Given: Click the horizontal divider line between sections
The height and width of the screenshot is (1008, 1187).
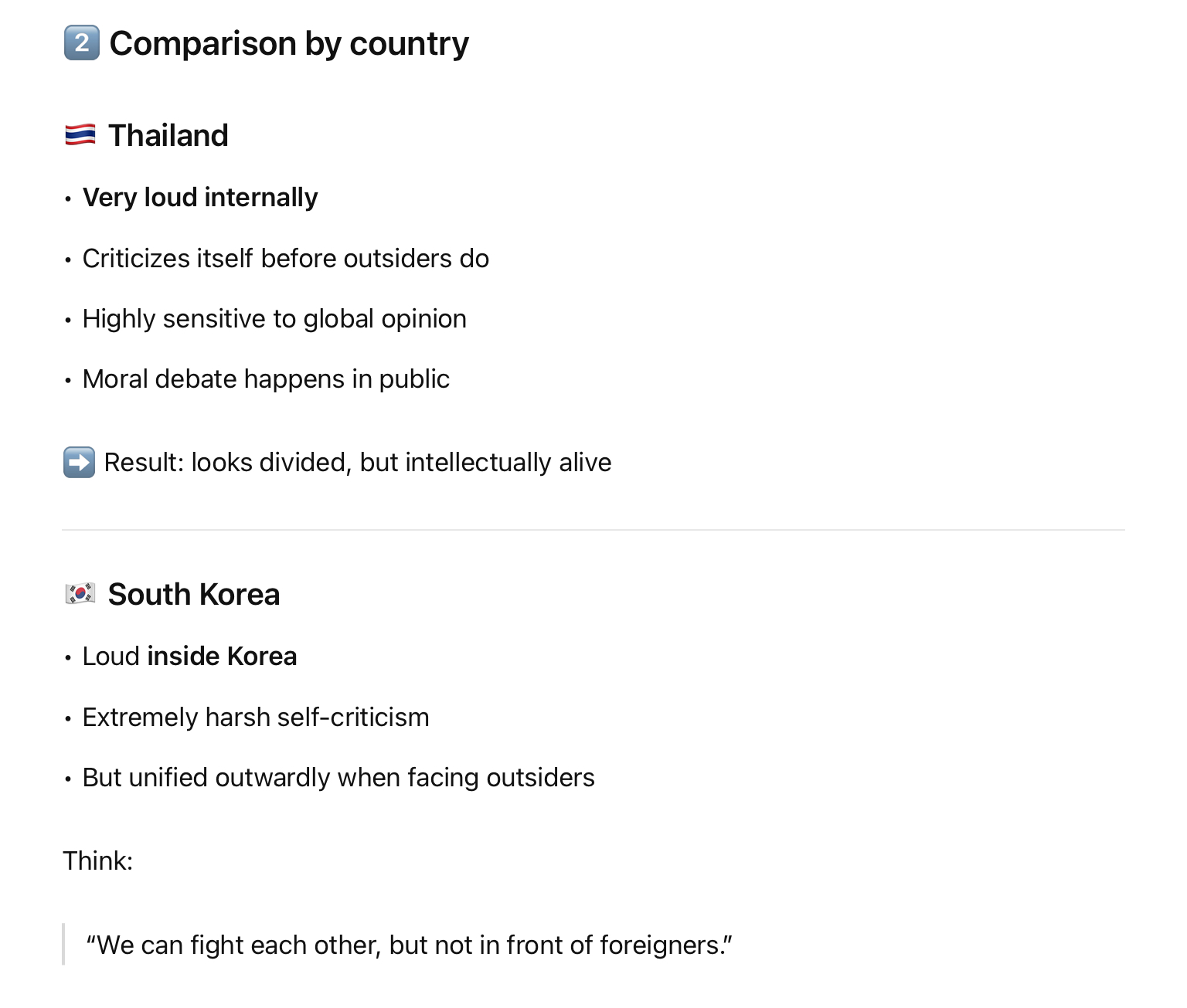Looking at the screenshot, I should [593, 530].
